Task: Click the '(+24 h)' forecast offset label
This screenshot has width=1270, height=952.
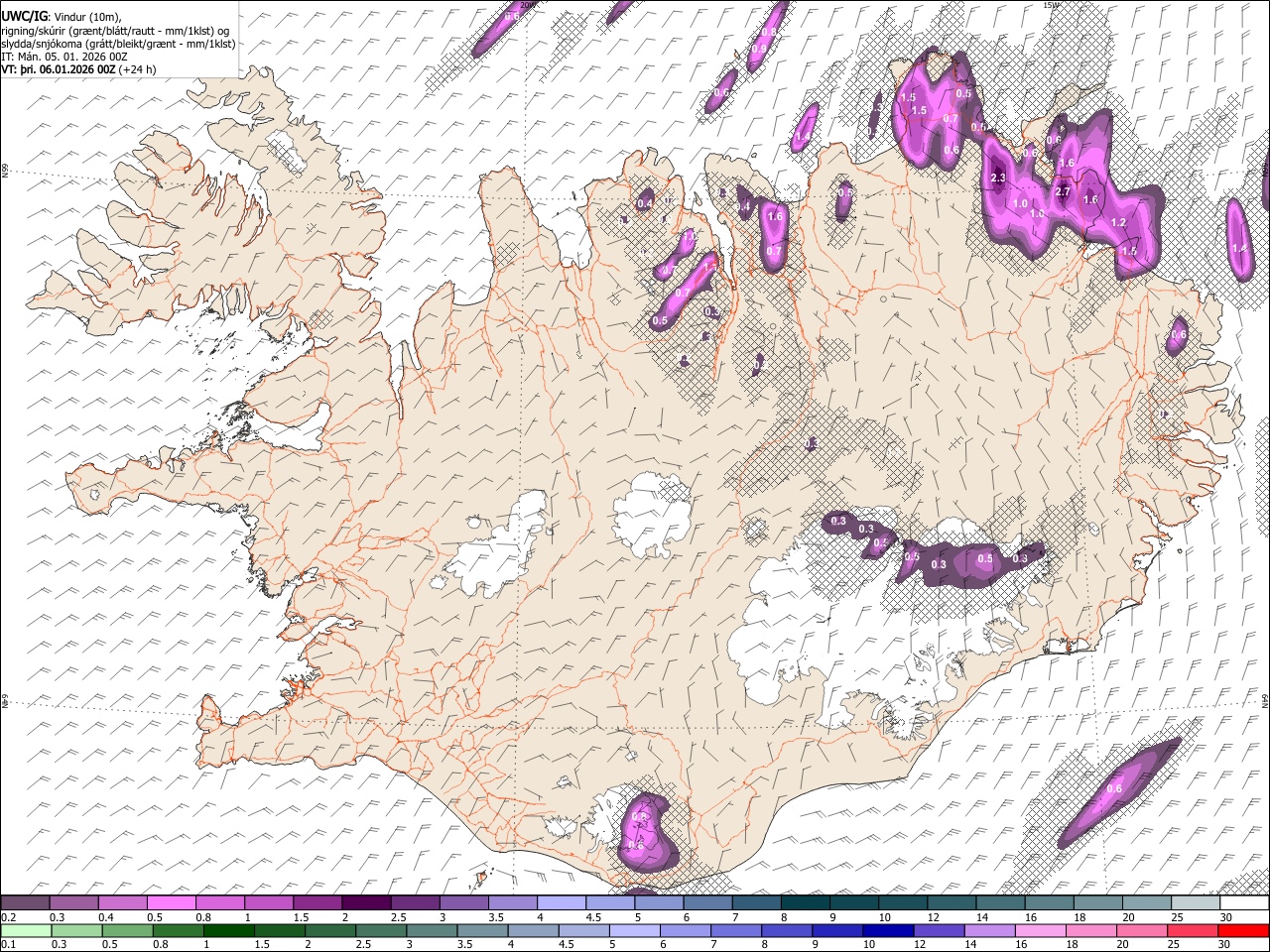Action: tap(137, 69)
